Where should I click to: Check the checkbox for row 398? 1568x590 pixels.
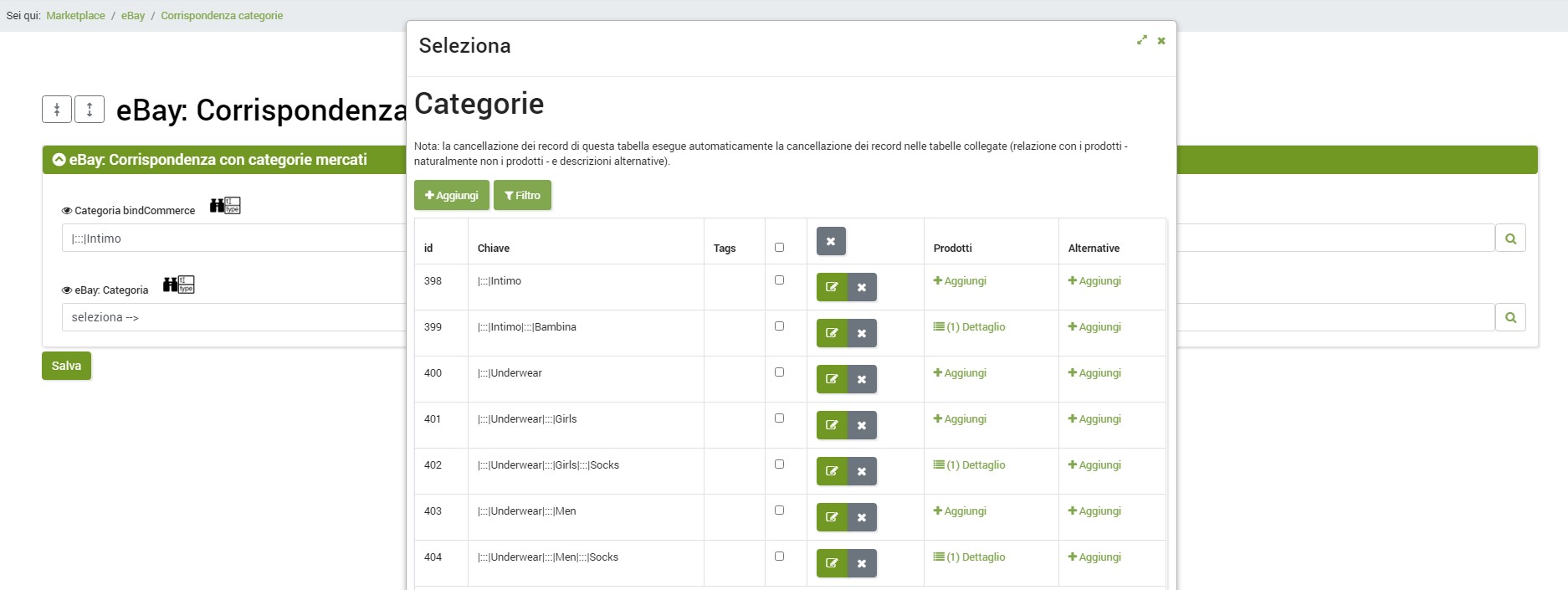click(x=779, y=280)
